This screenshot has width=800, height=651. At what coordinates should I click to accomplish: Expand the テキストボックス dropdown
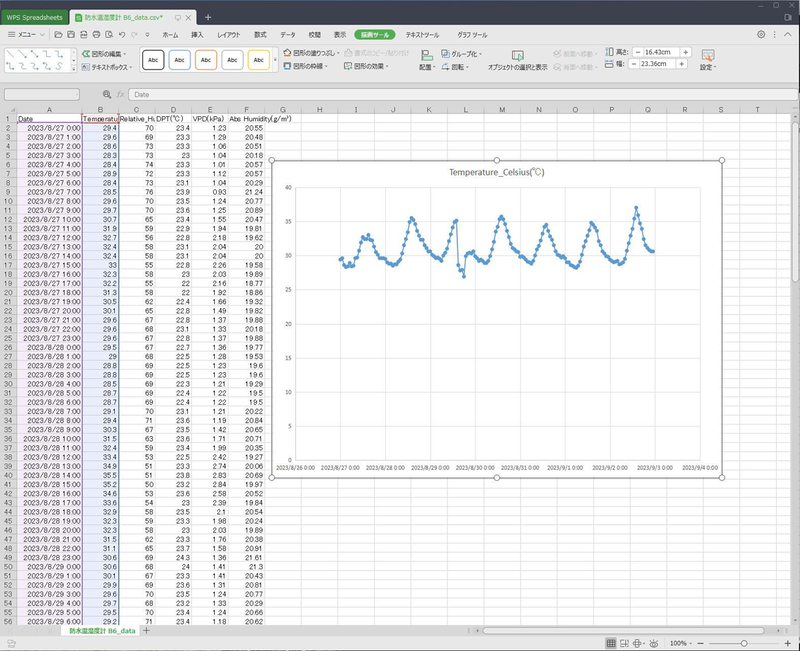click(x=132, y=67)
